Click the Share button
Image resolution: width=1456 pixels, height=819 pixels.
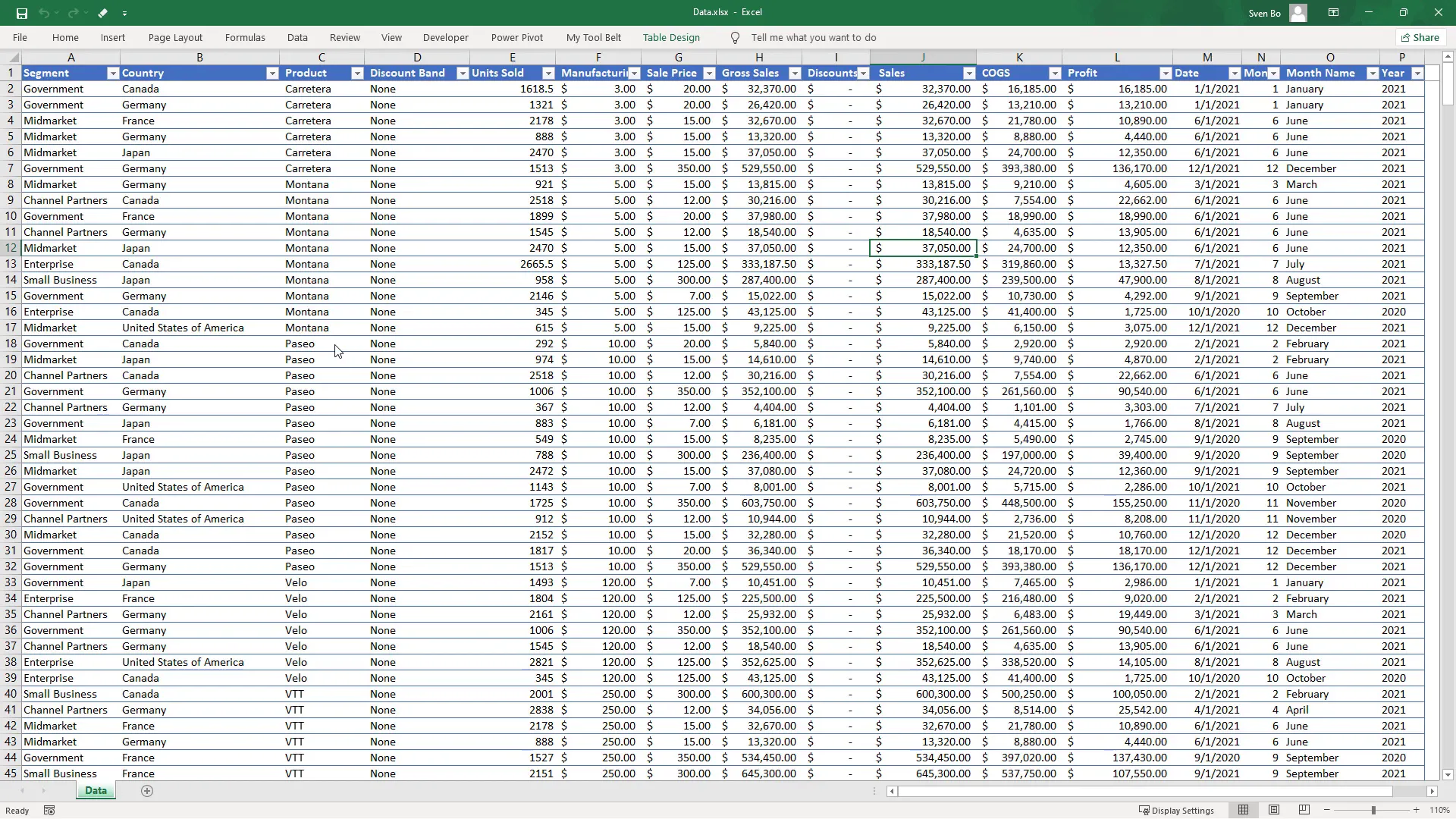click(x=1420, y=38)
